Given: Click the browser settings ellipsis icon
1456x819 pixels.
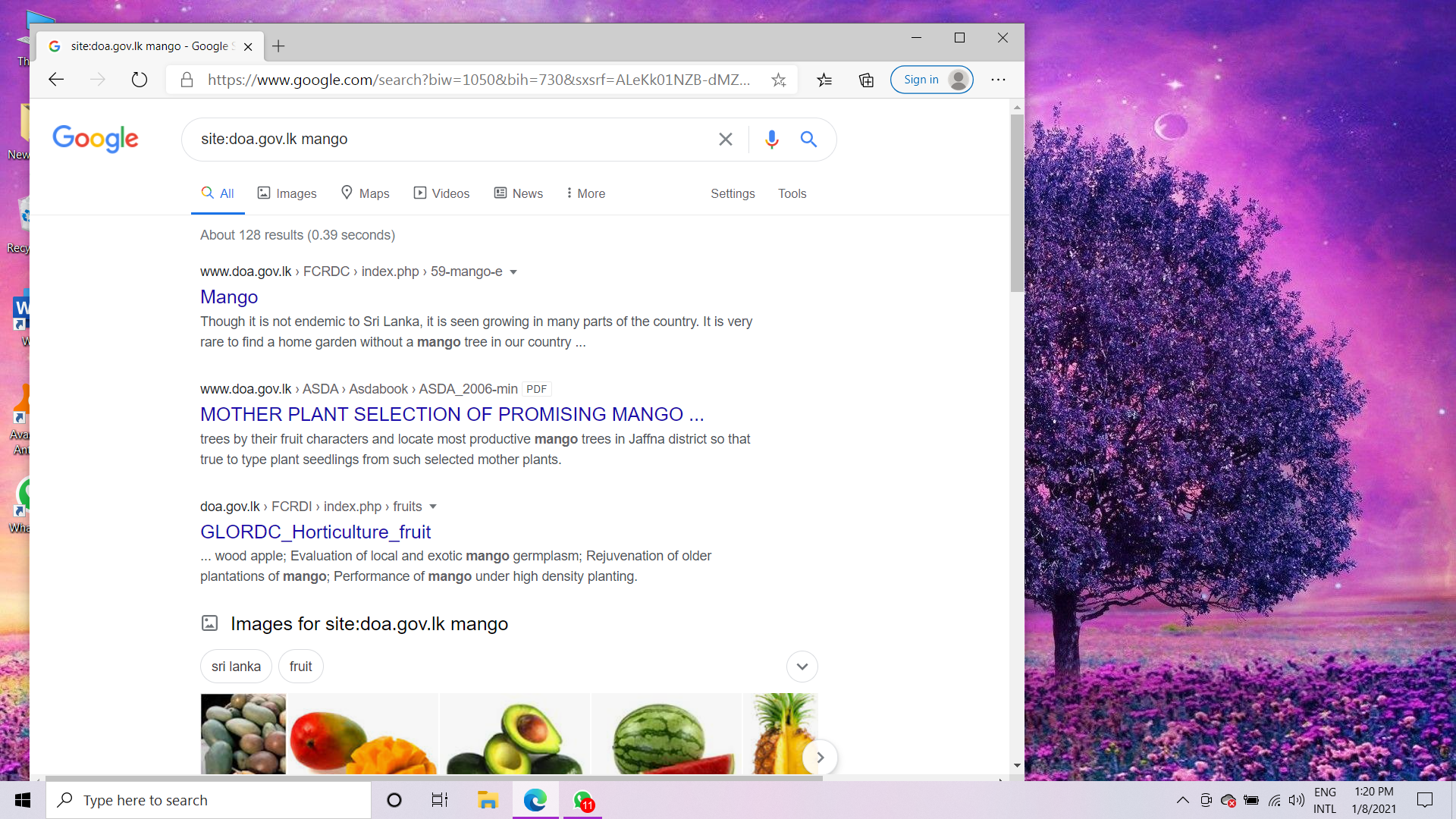Looking at the screenshot, I should click(998, 80).
